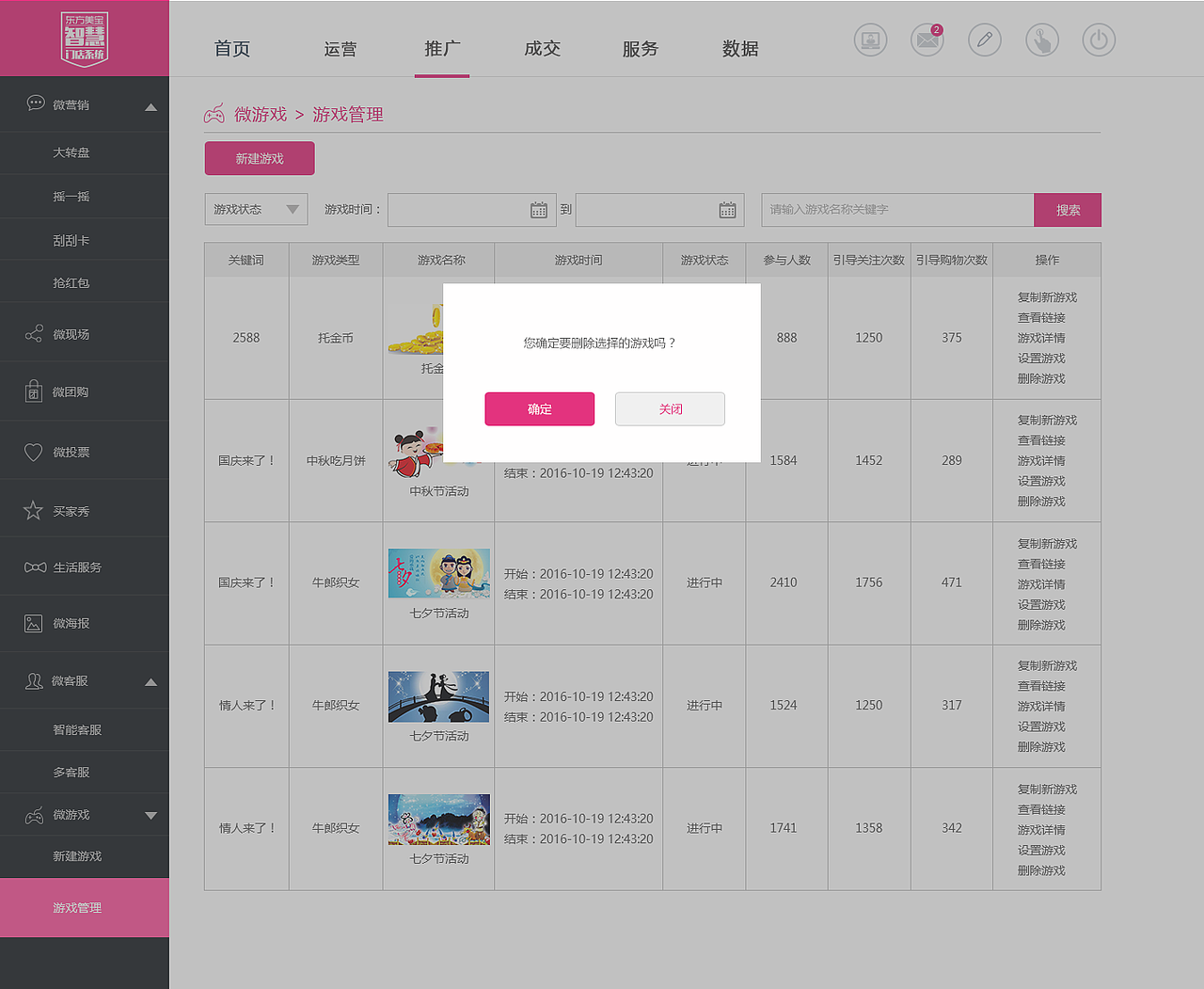The height and width of the screenshot is (989, 1204).
Task: Click the 参与人数 column header
Action: 787,260
